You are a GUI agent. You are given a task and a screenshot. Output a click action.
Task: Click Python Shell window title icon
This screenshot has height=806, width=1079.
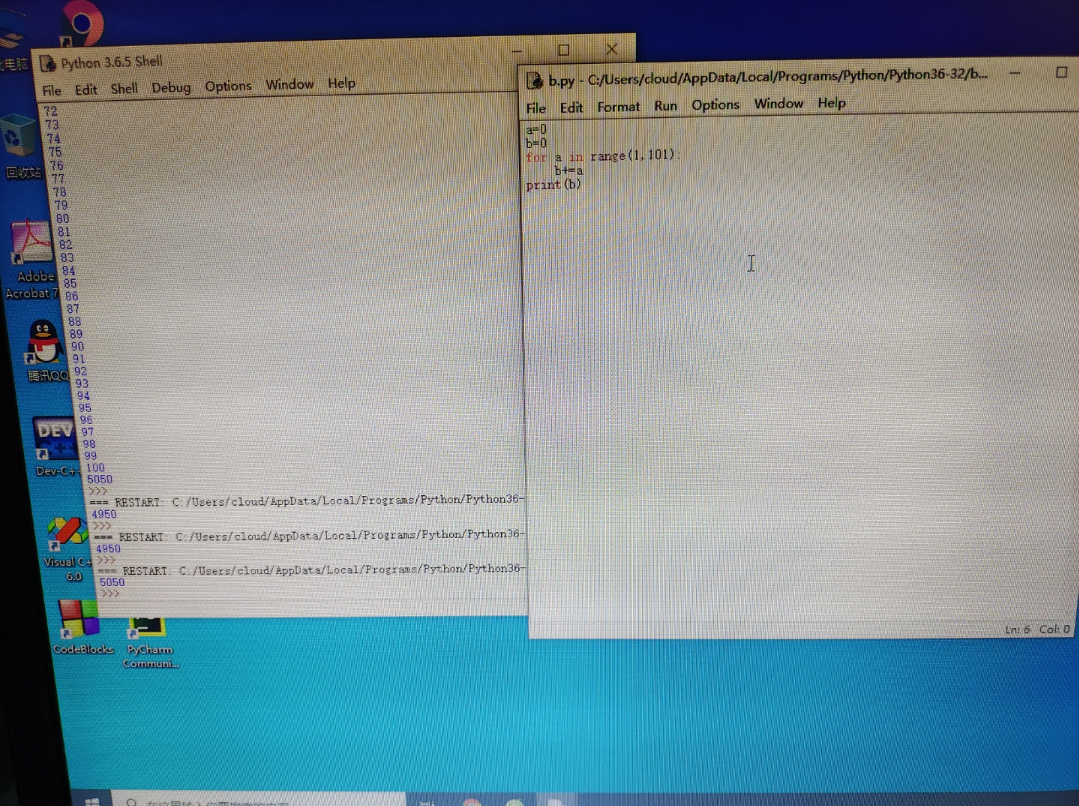[x=48, y=63]
